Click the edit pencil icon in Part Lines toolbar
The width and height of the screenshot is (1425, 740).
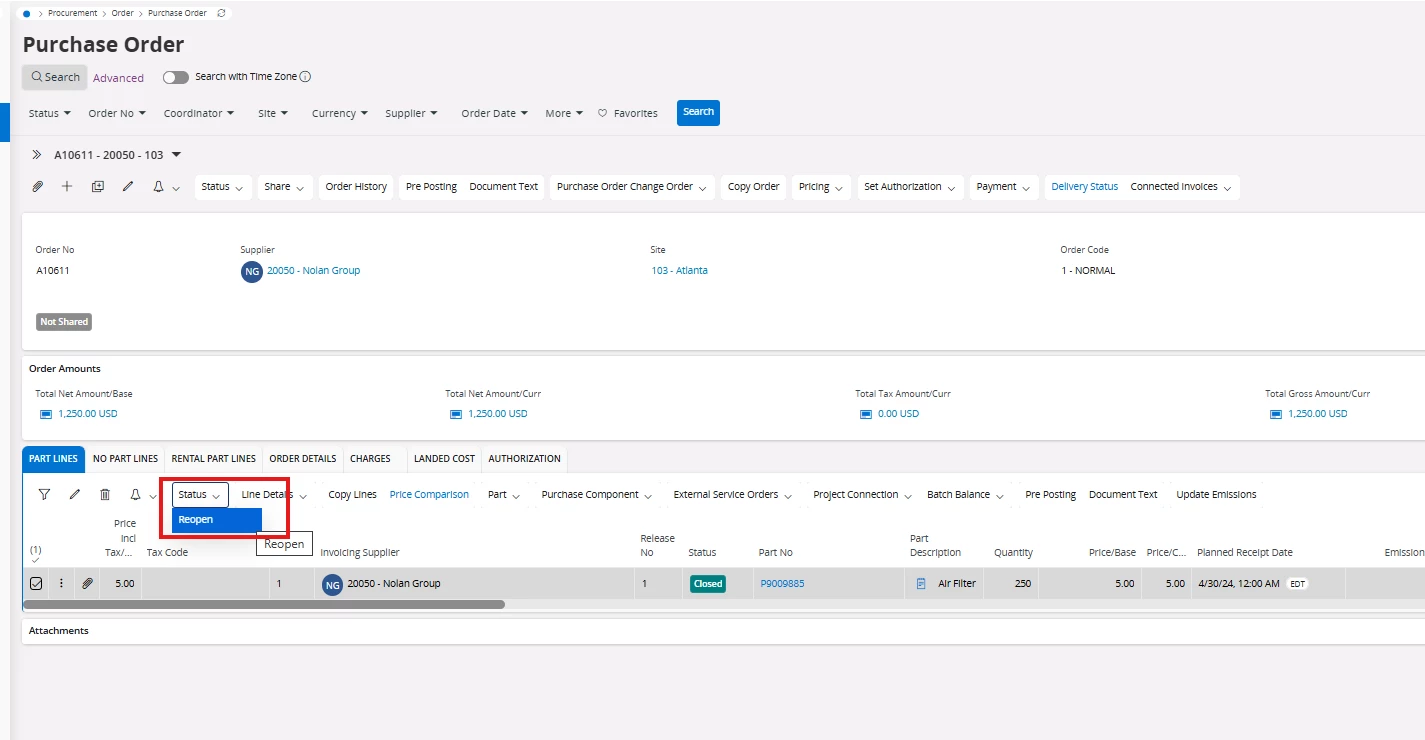click(75, 494)
